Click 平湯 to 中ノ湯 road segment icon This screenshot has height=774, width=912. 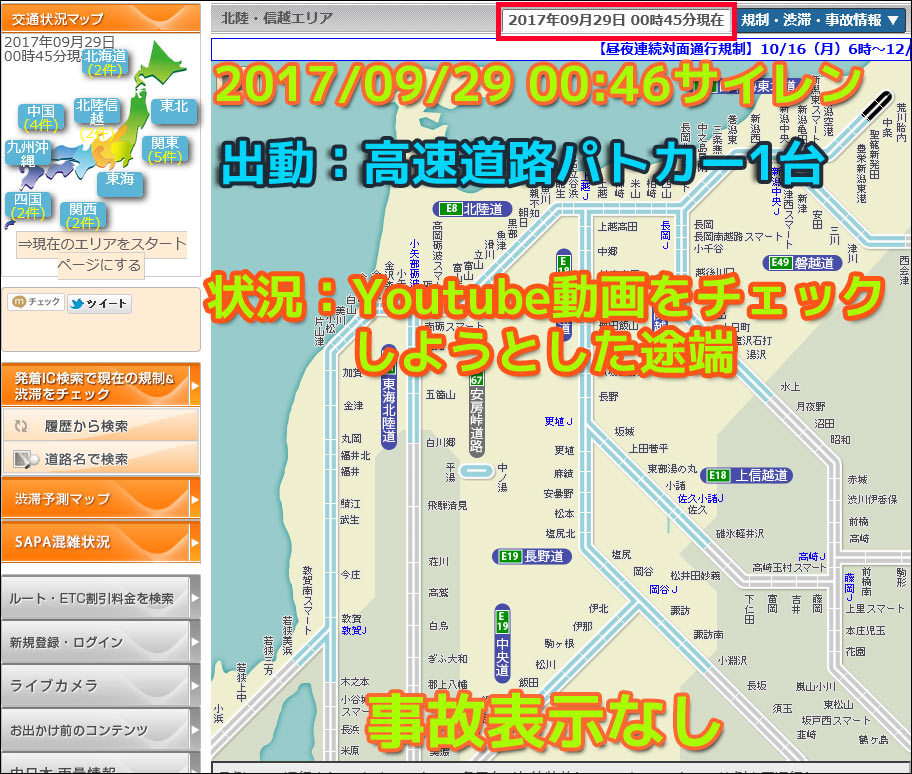(x=477, y=471)
